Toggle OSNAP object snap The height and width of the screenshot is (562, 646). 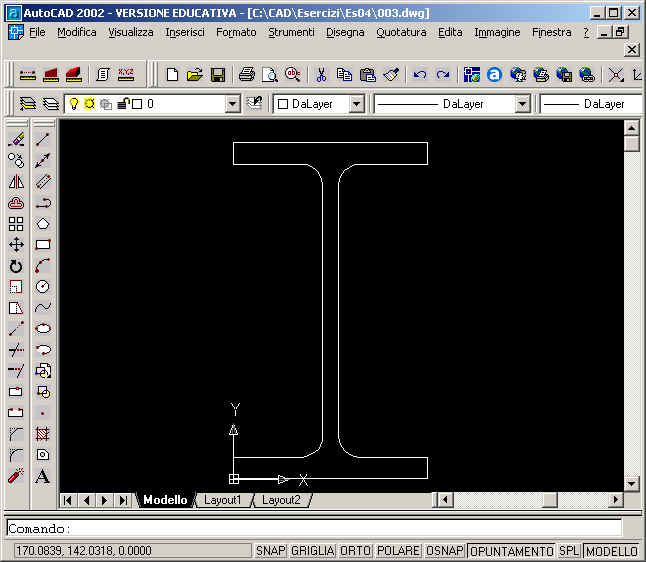pyautogui.click(x=445, y=551)
